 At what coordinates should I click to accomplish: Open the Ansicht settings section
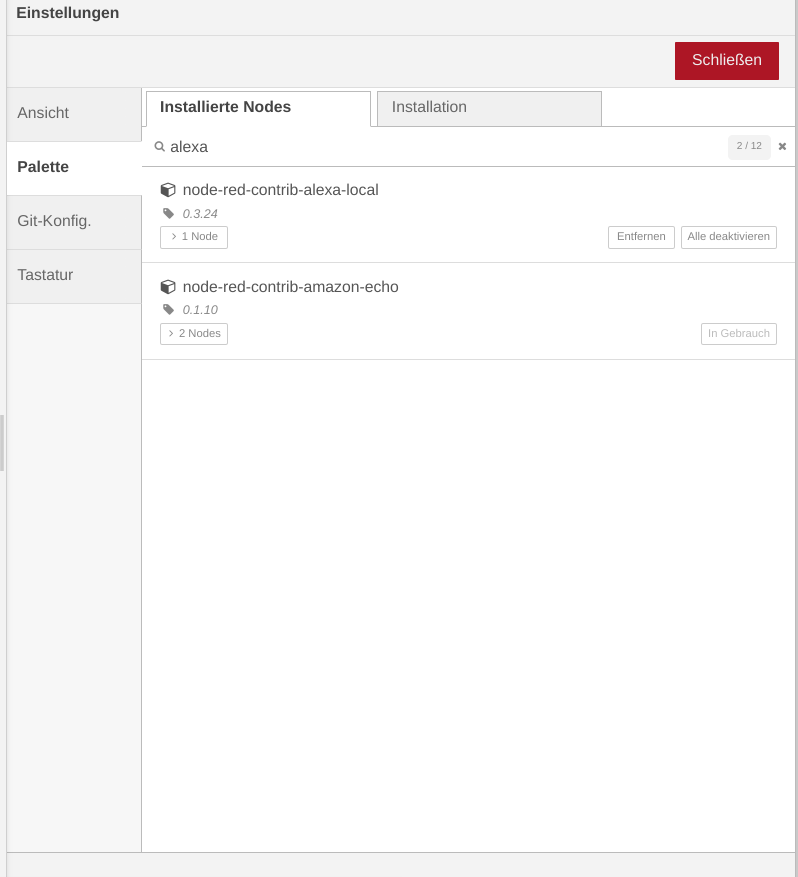[x=74, y=114]
